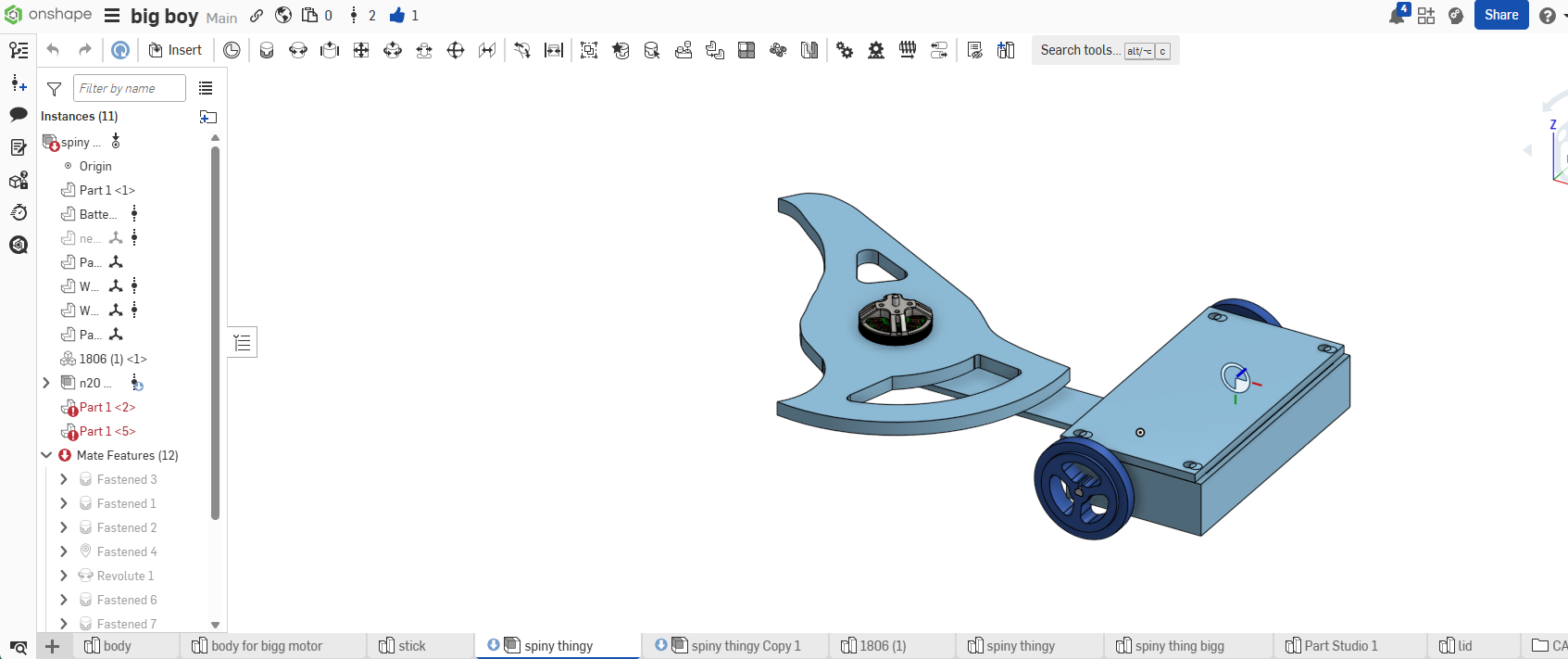
Task: Select the Ball mate tool
Action: 456,50
